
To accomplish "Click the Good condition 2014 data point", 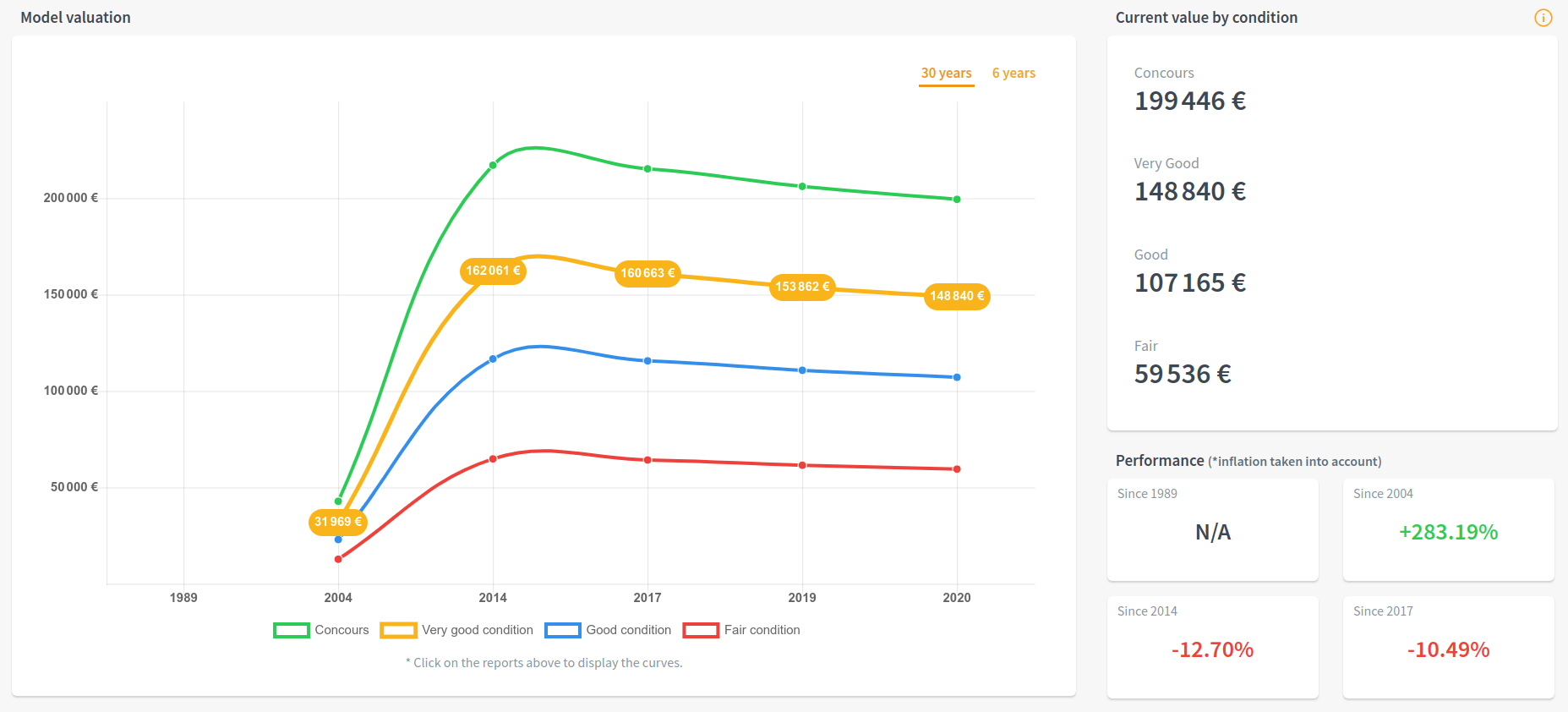I will point(493,359).
